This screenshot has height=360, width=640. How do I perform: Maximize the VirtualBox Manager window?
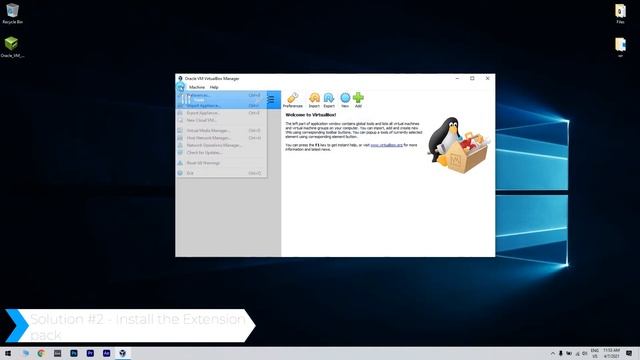click(472, 78)
